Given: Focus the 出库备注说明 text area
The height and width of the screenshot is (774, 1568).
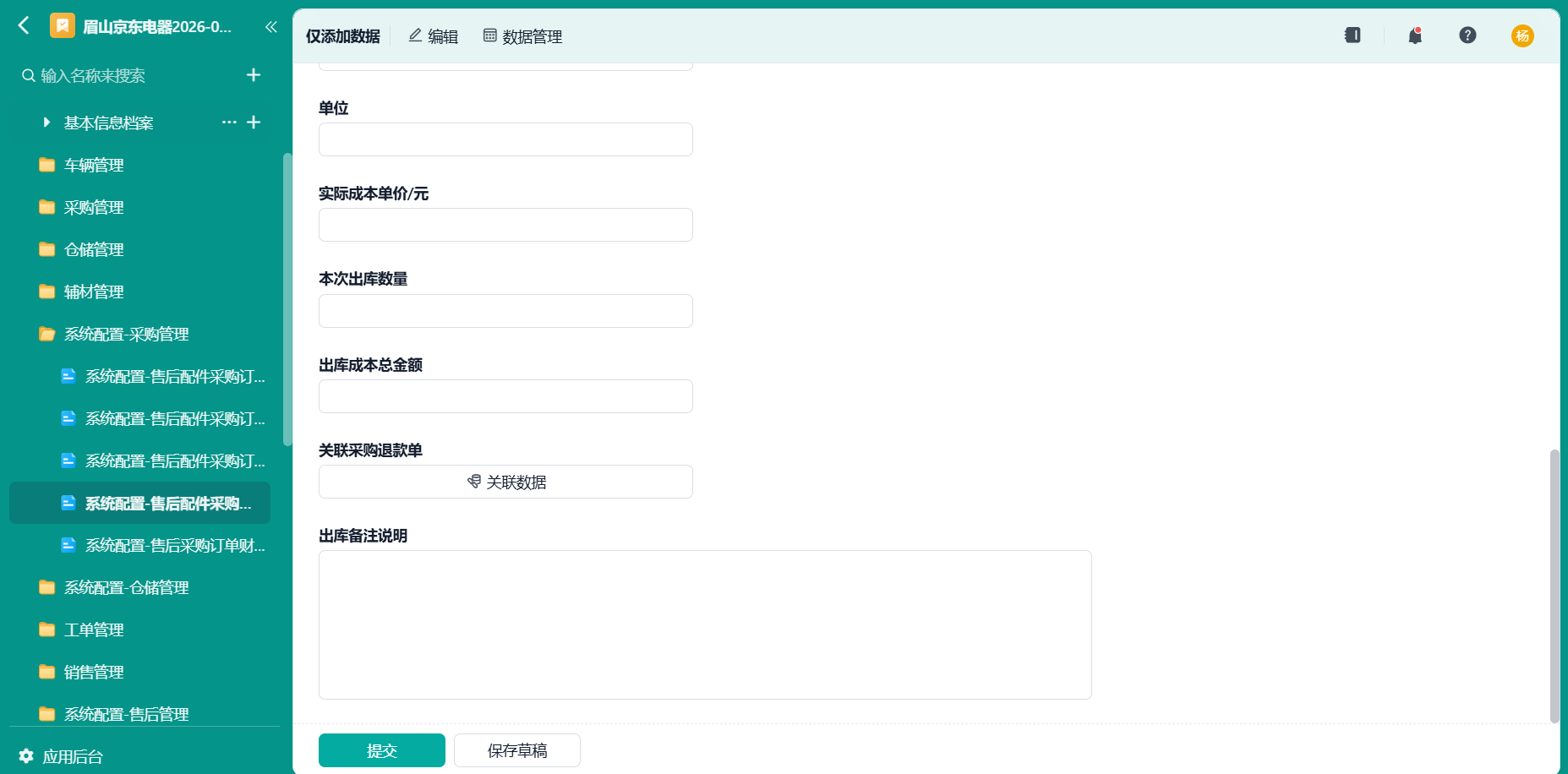Looking at the screenshot, I should click(705, 625).
